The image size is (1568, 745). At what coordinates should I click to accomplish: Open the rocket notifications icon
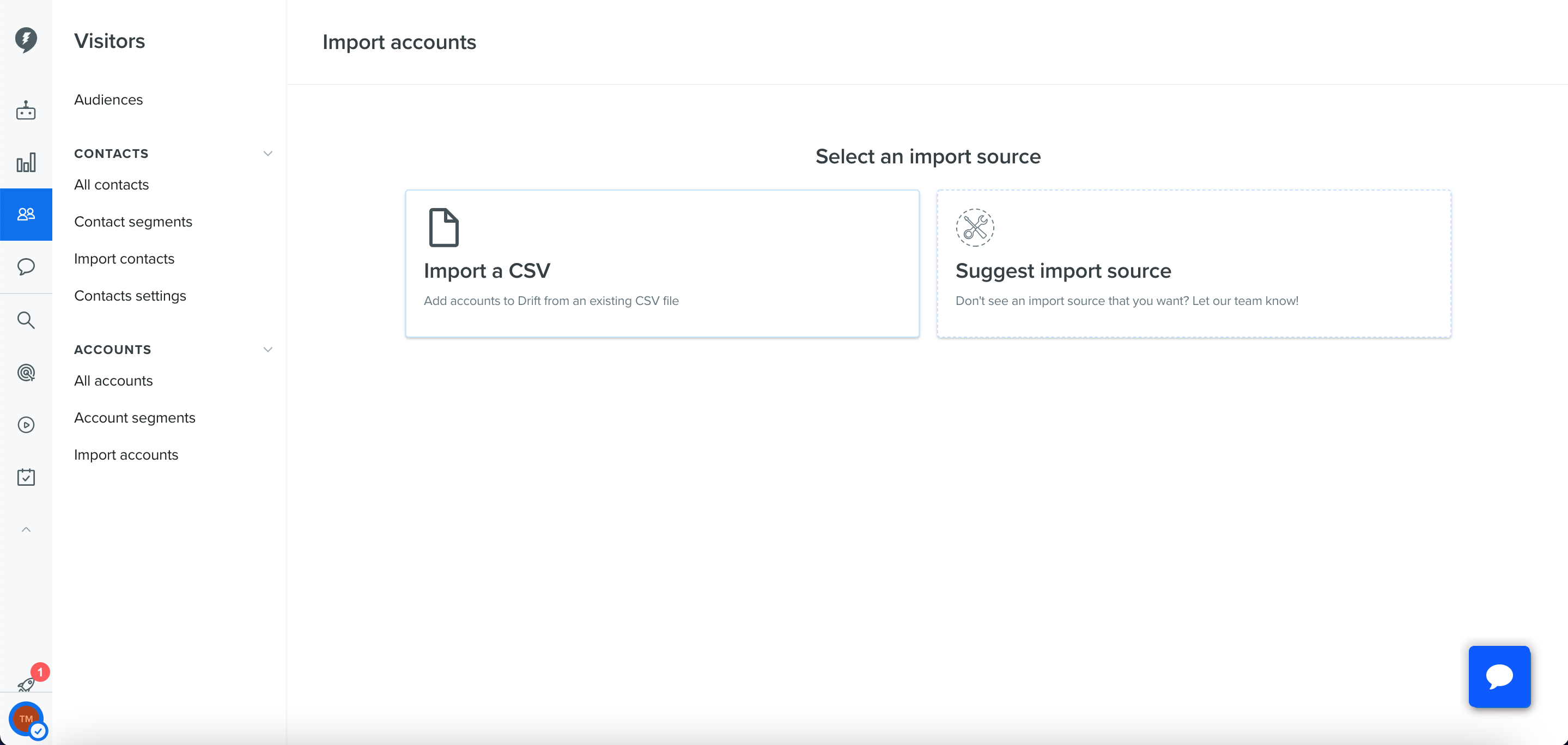pos(26,685)
